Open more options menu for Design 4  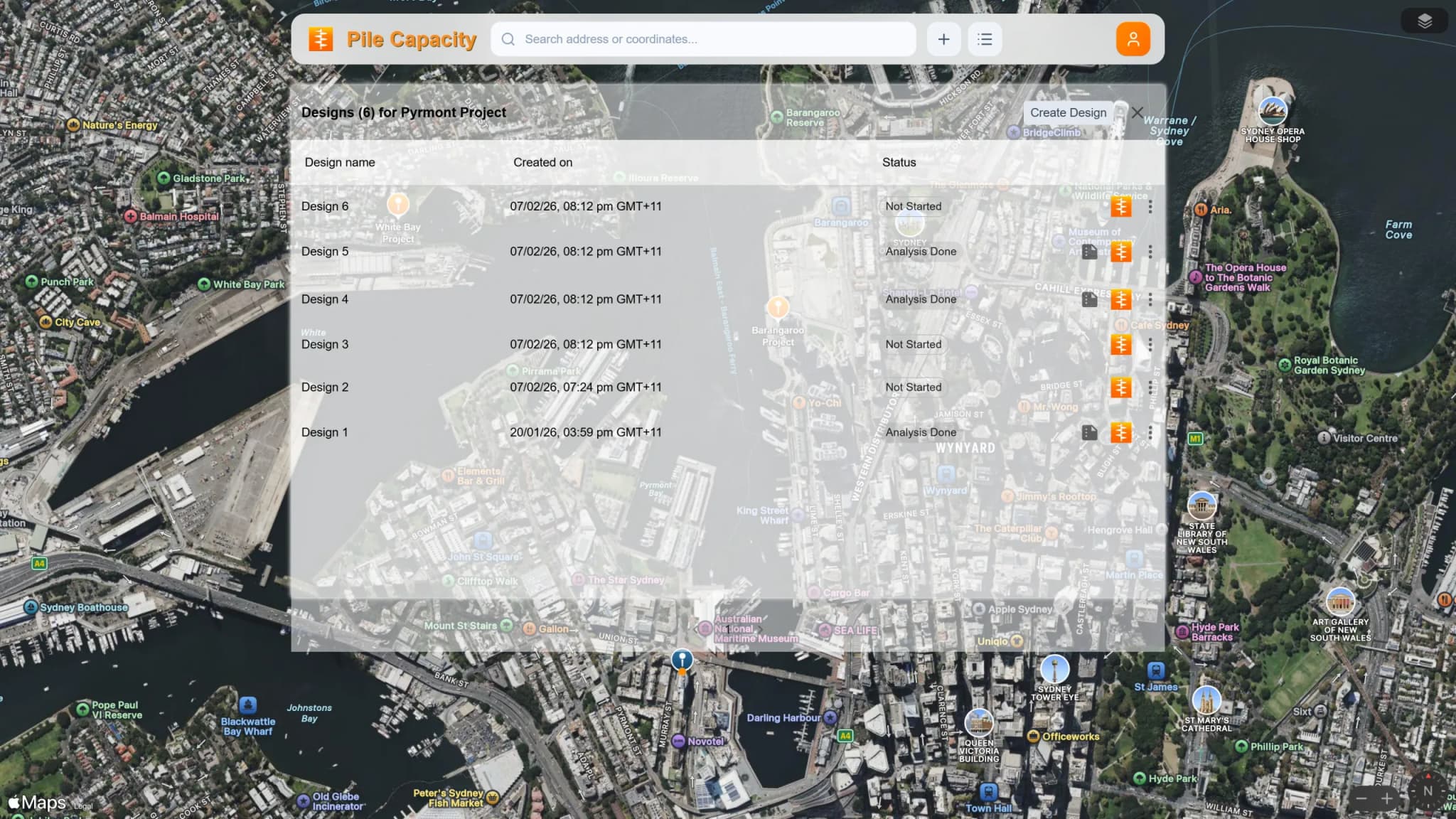[x=1150, y=299]
